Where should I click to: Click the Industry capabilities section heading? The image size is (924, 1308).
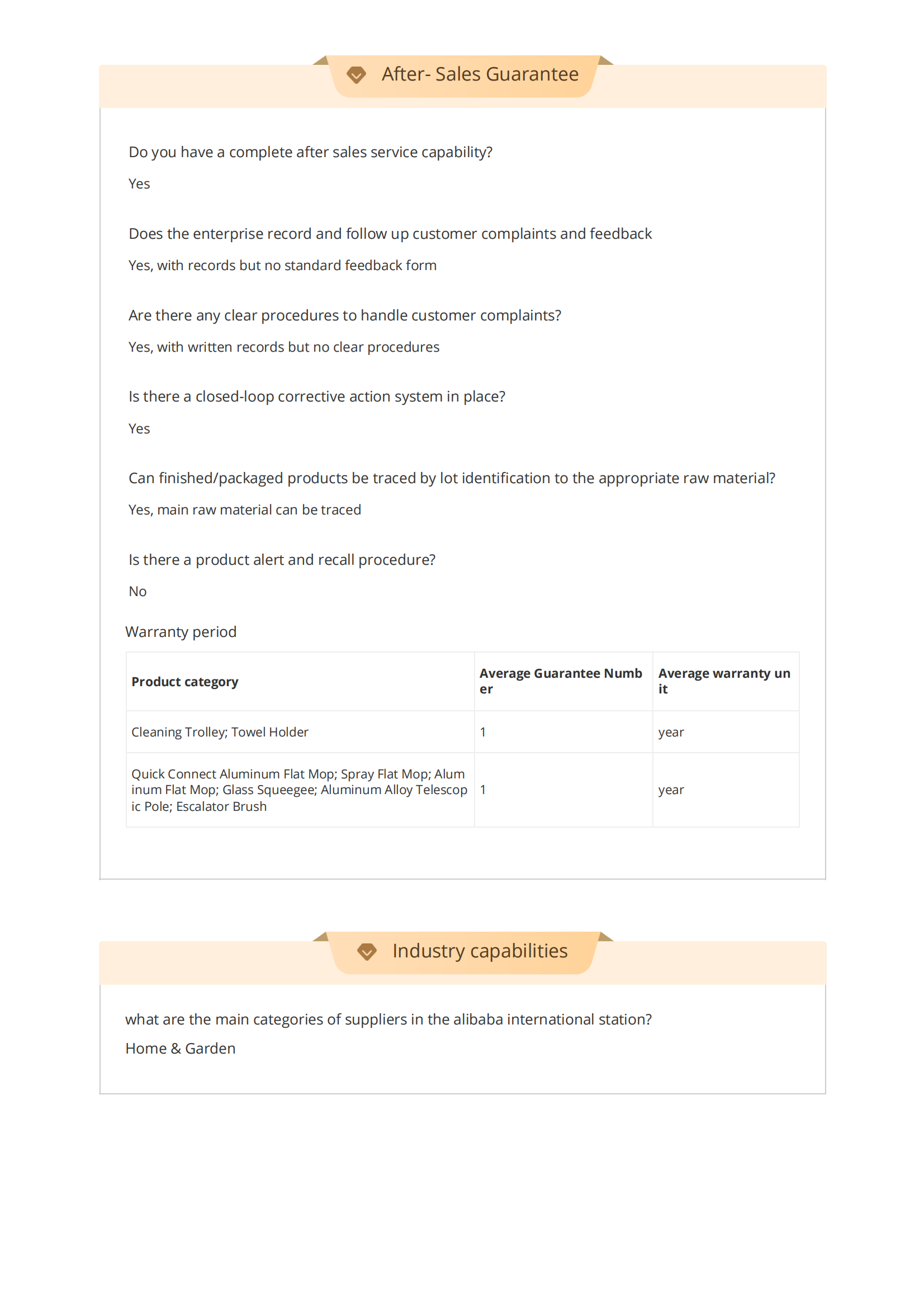480,951
